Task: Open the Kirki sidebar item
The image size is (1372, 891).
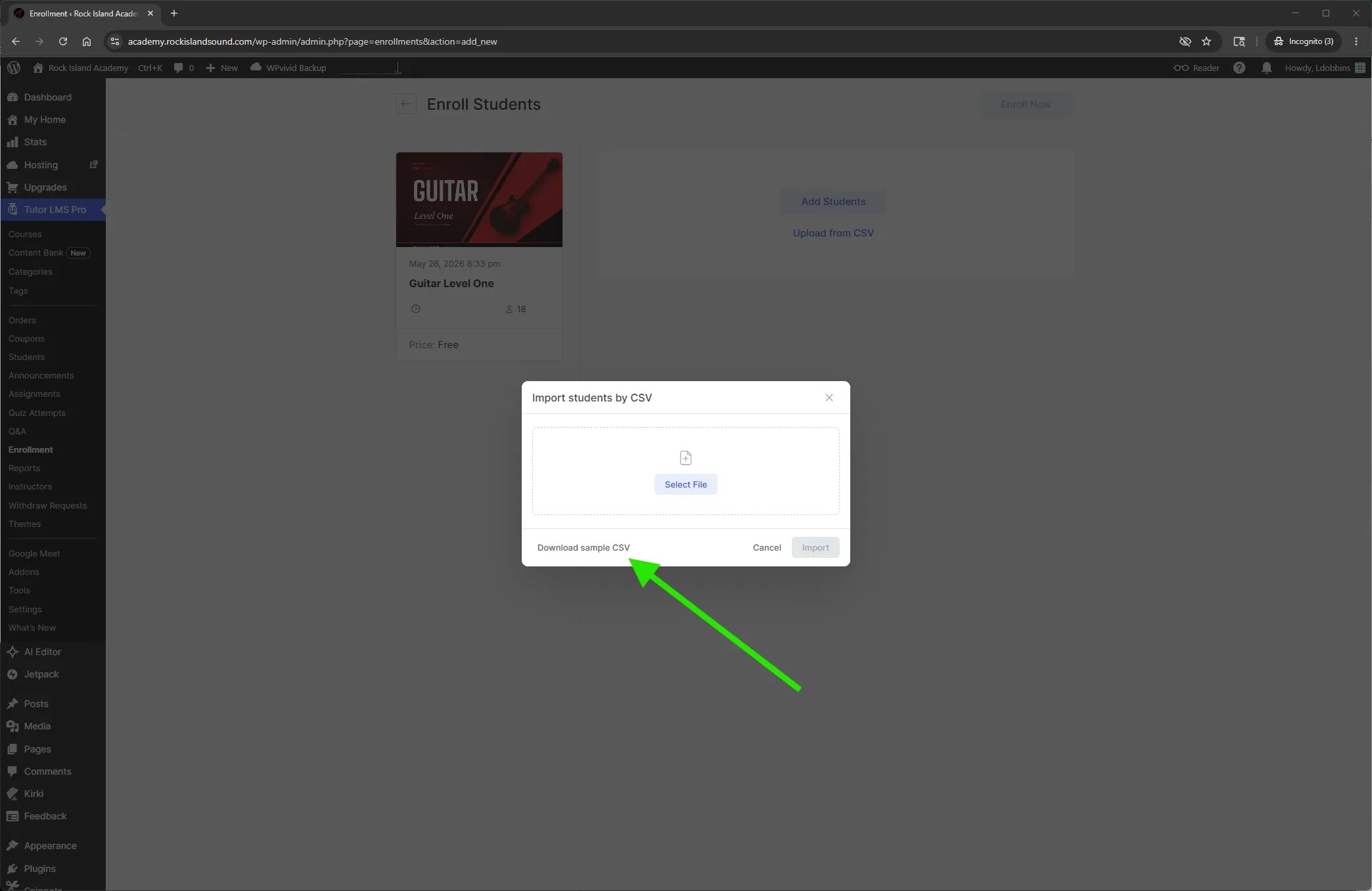Action: (x=34, y=794)
